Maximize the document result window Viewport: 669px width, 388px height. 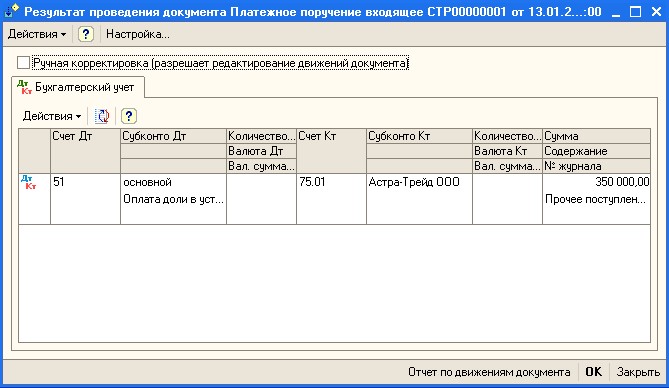635,12
